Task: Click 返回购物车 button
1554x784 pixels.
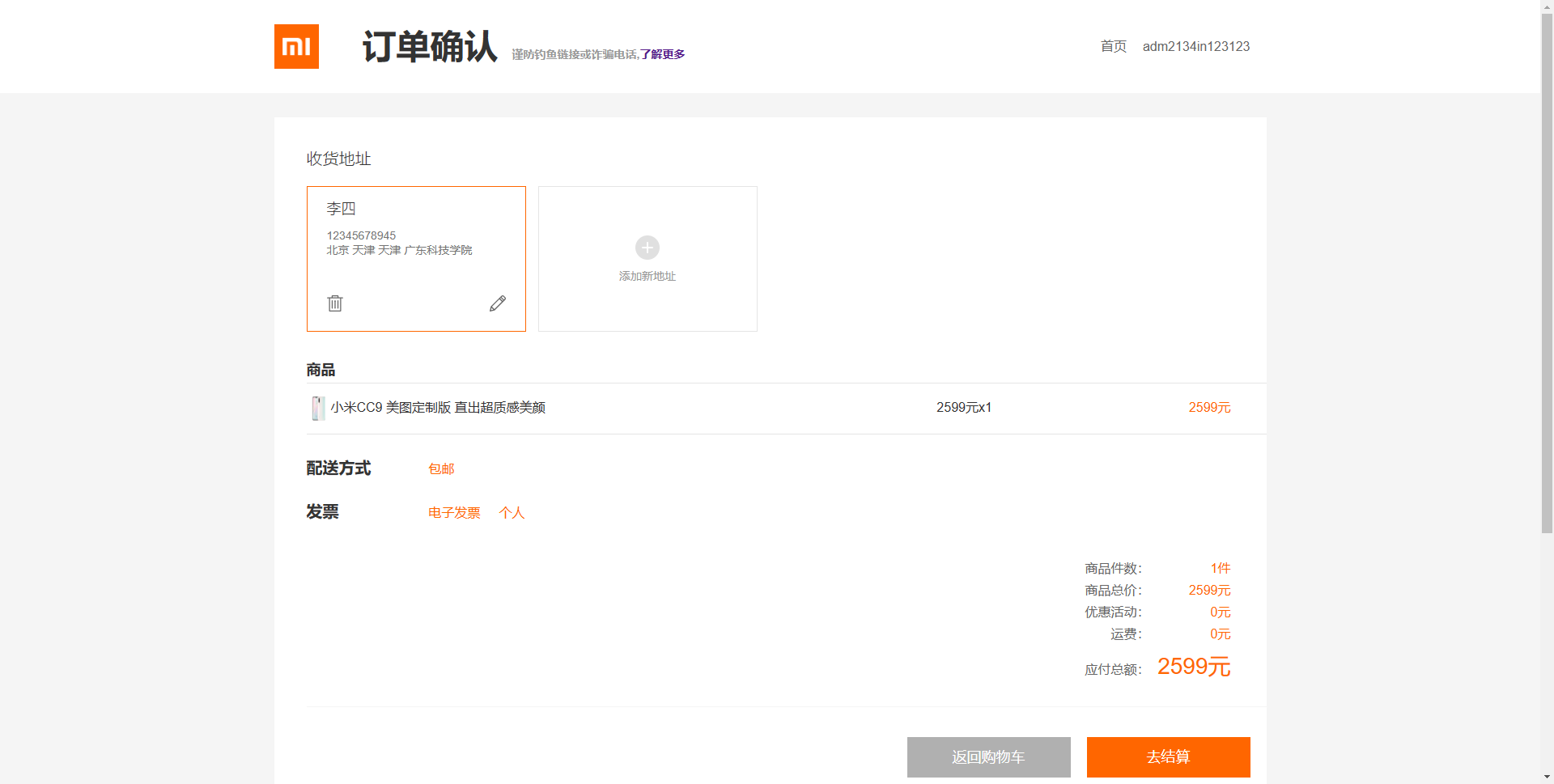Action: tap(989, 757)
